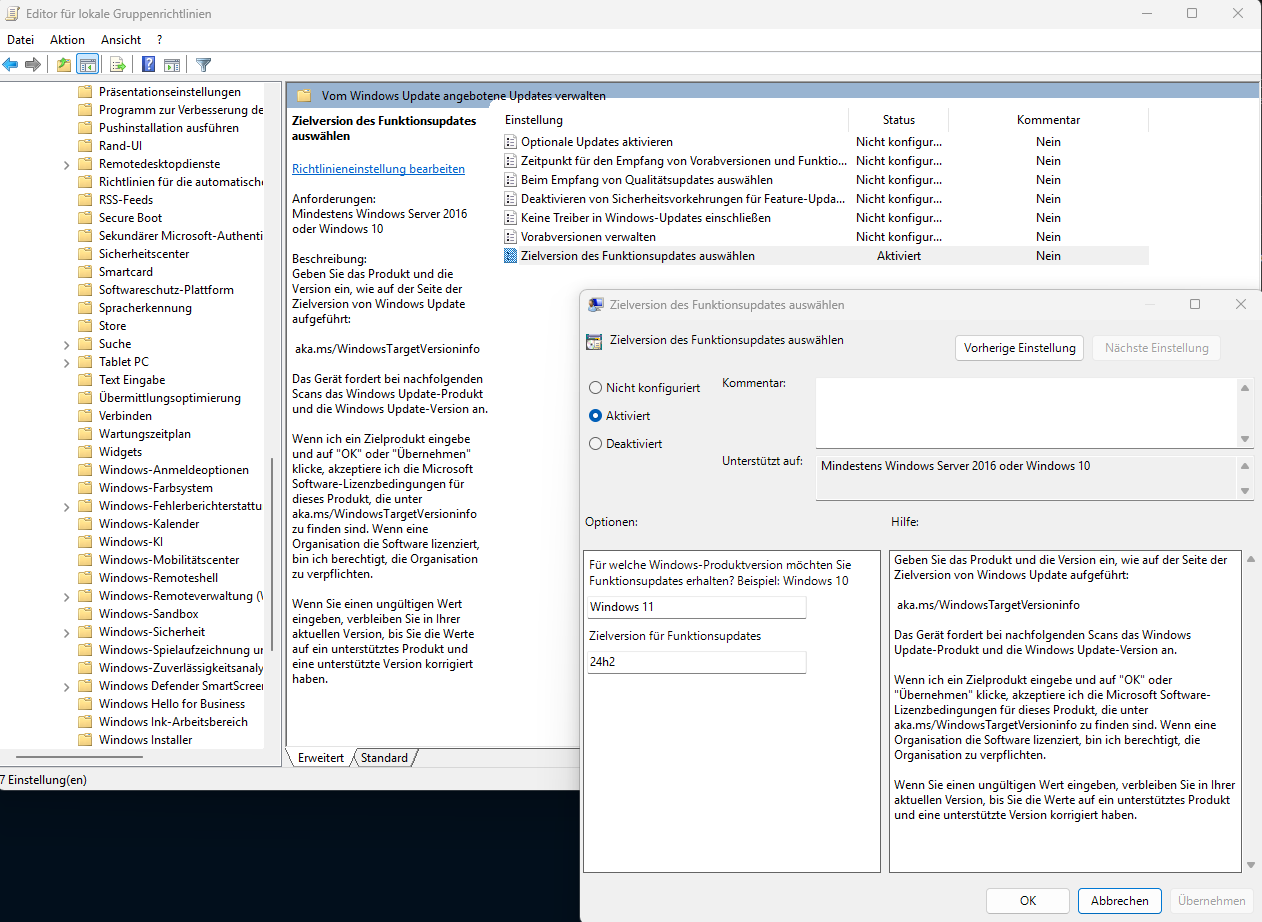Viewport: 1262px width, 922px height.
Task: Expand the Windows-Sicherheit tree node
Action: [x=66, y=632]
